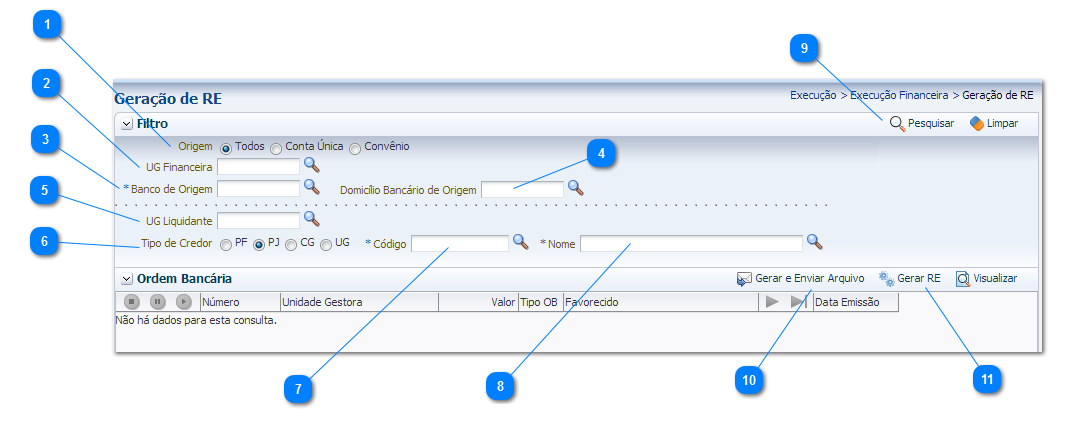Click the UG Financeira search magnifier icon

(311, 166)
